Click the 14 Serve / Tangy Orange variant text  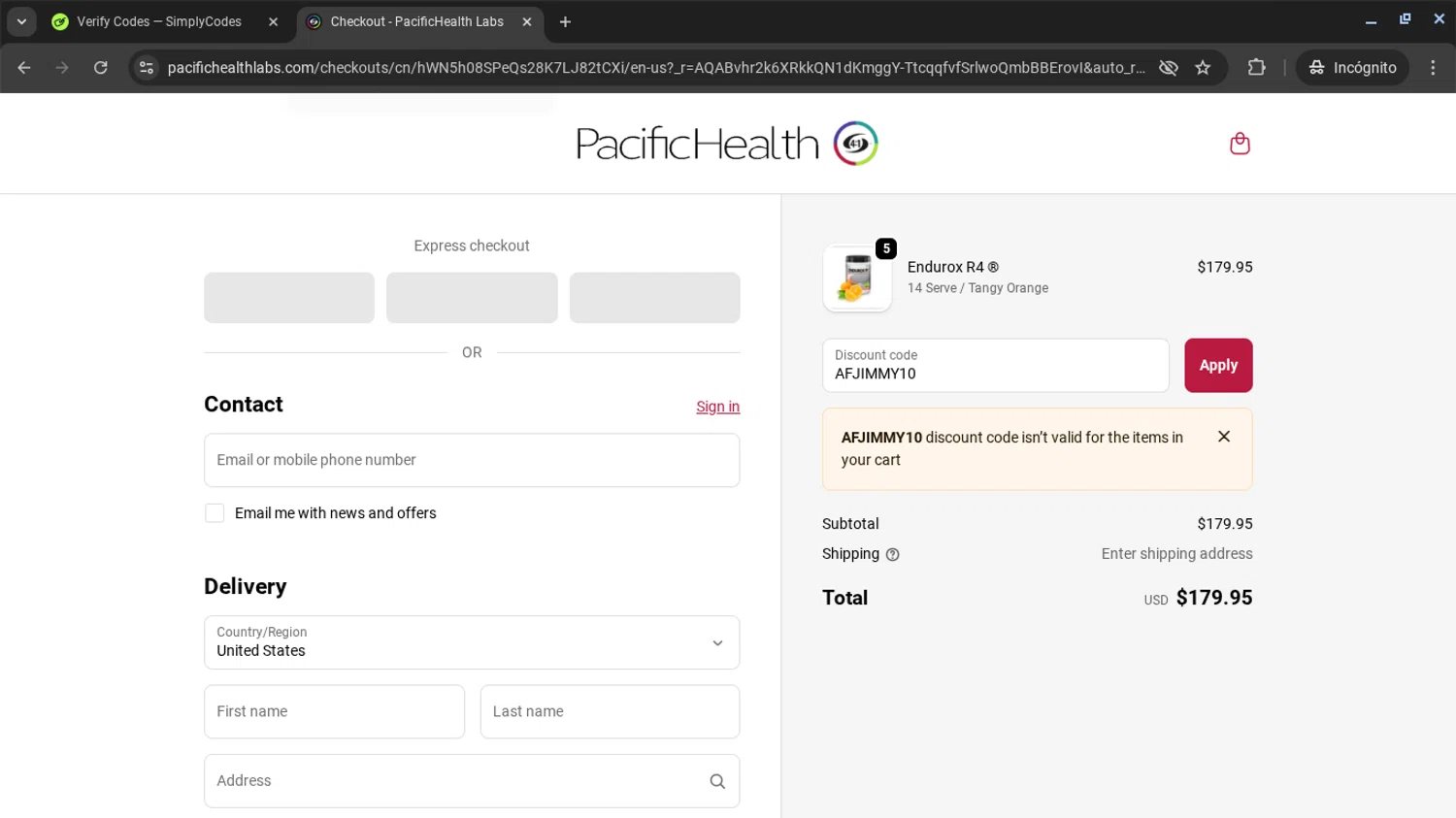977,288
